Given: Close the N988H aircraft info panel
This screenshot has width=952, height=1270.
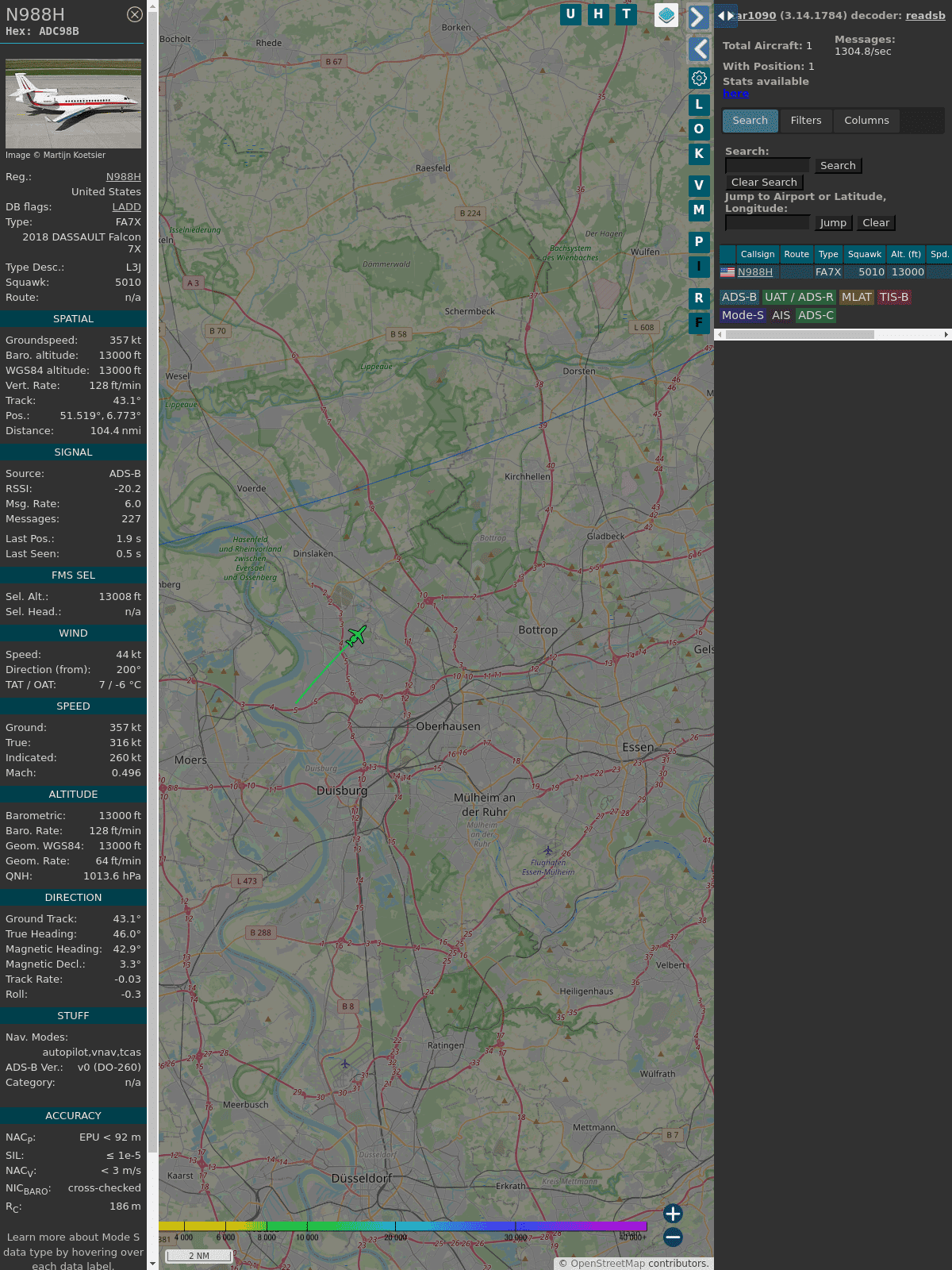Looking at the screenshot, I should (135, 14).
